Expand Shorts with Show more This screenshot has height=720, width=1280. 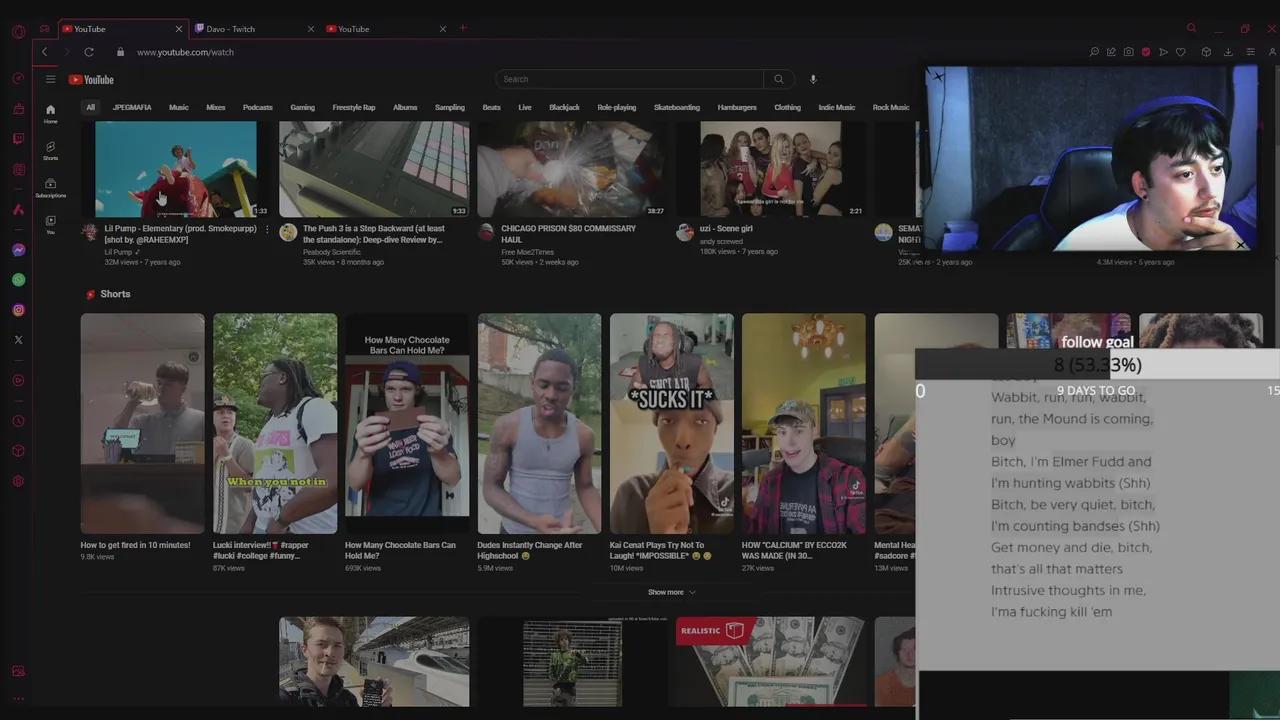click(x=671, y=592)
